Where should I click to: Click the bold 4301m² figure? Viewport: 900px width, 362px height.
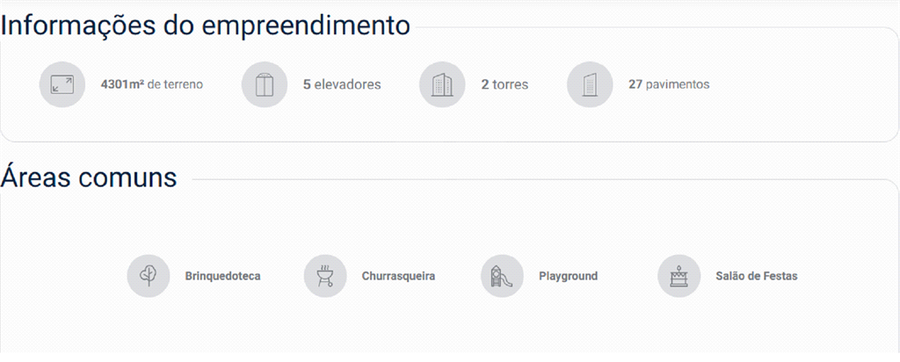click(122, 85)
